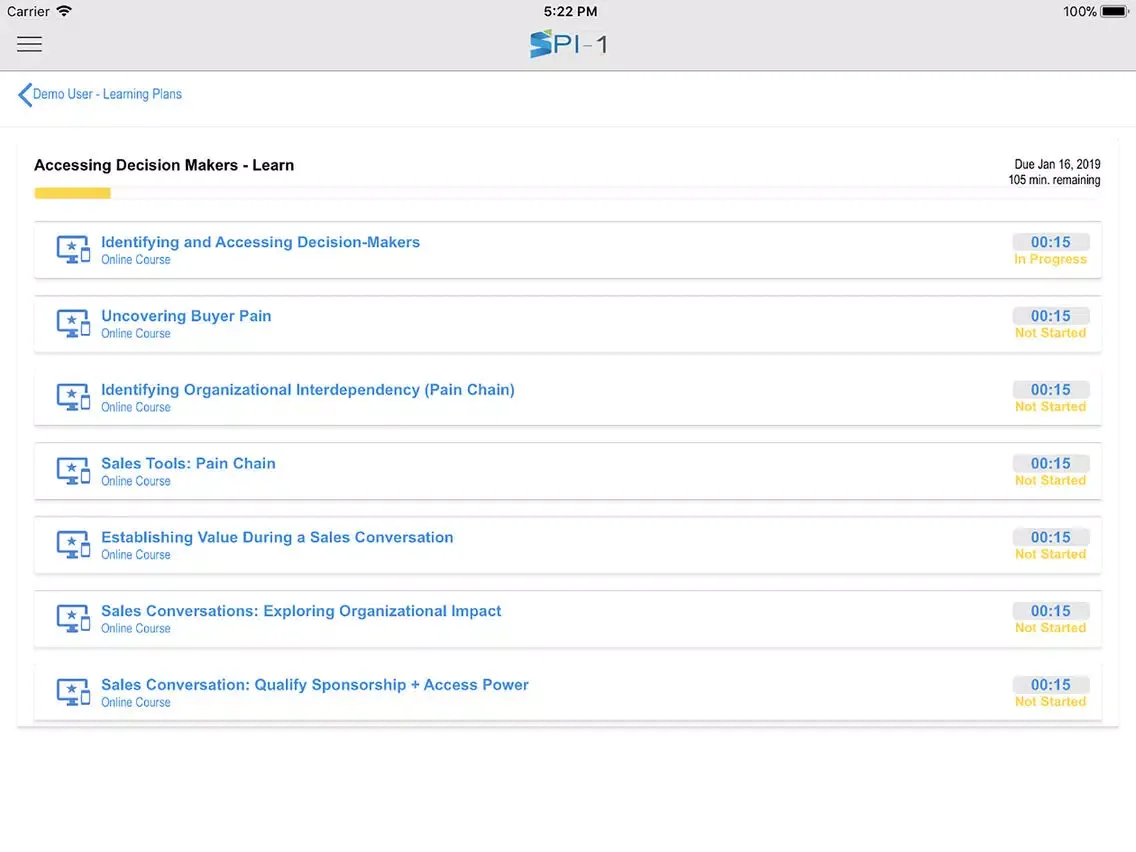Click course icon beside Sales Tools: Pain Chain
Image resolution: width=1136 pixels, height=852 pixels.
coord(73,471)
